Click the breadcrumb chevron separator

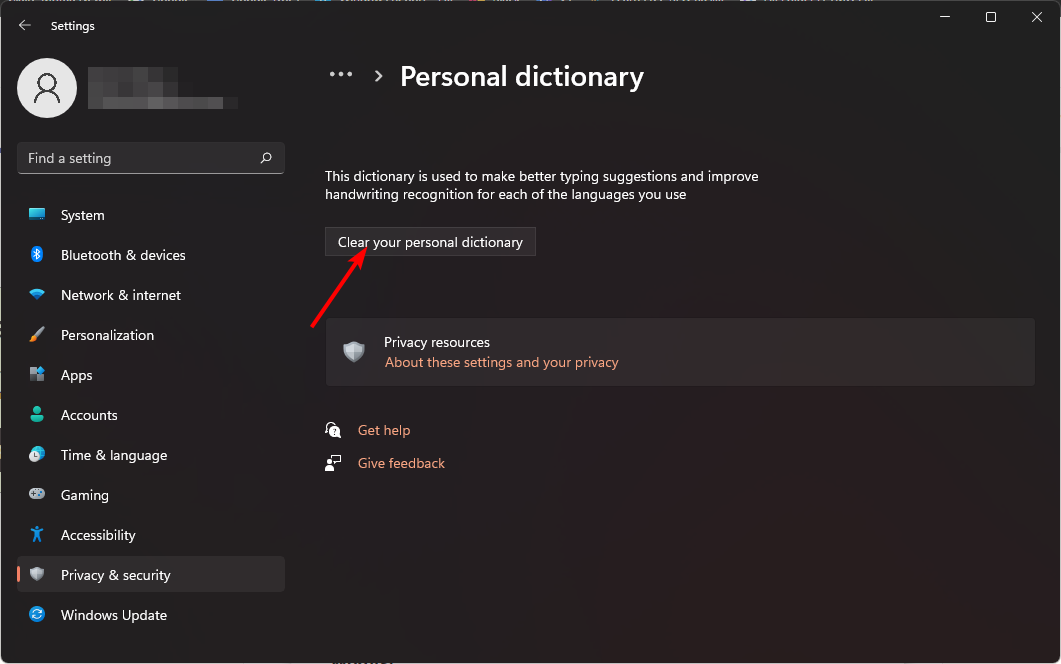[x=378, y=74]
